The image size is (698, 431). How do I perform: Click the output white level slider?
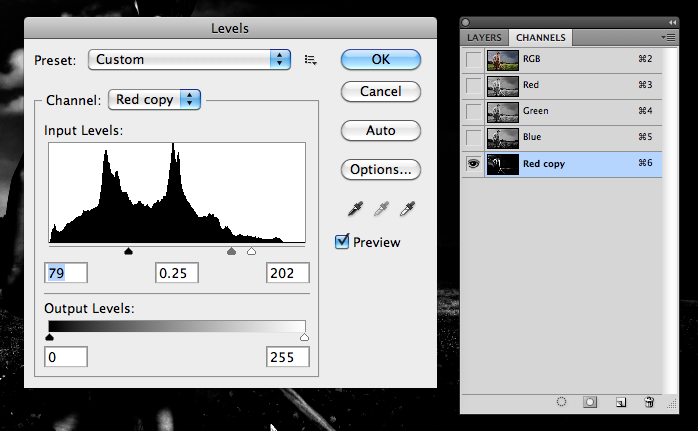[304, 337]
